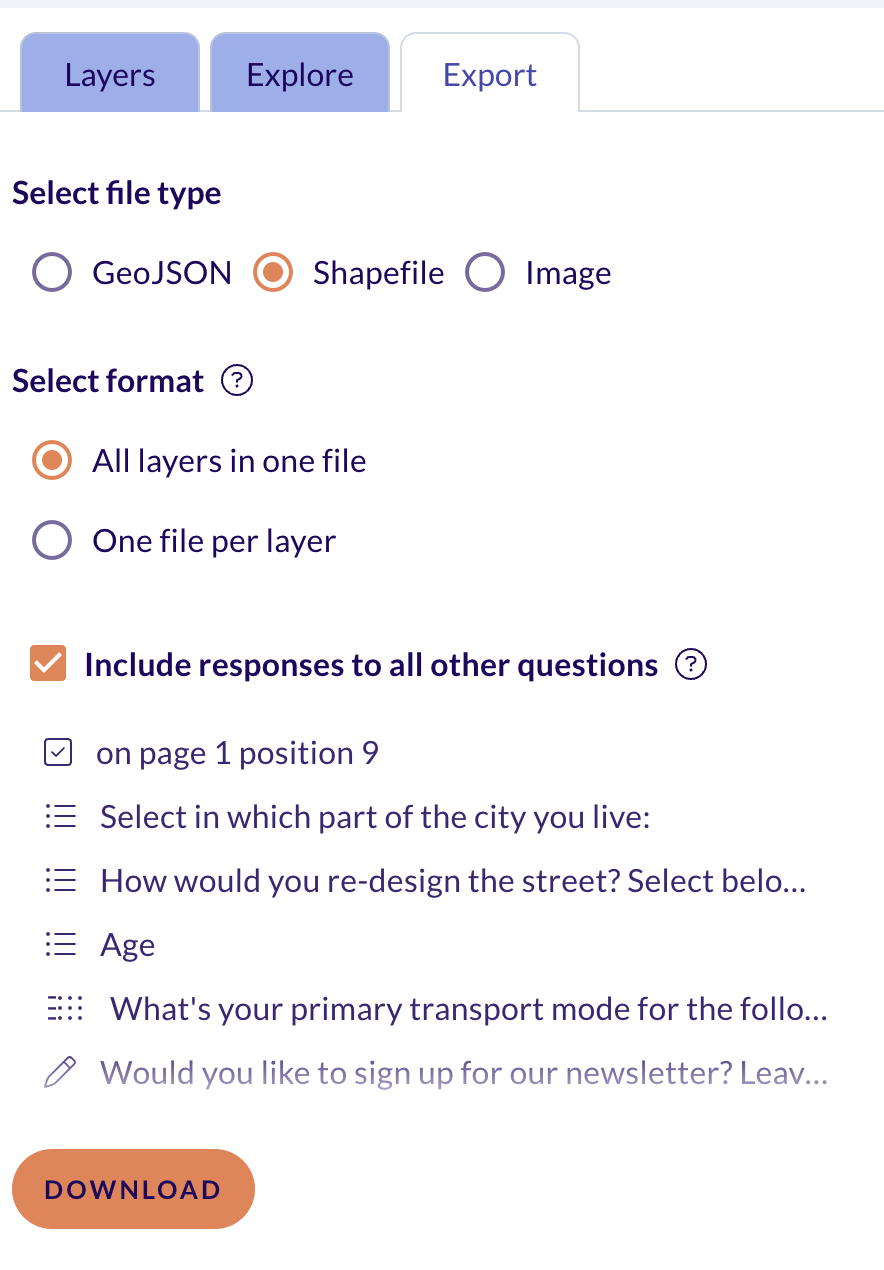Select One file per layer option
This screenshot has width=884, height=1270.
point(52,541)
